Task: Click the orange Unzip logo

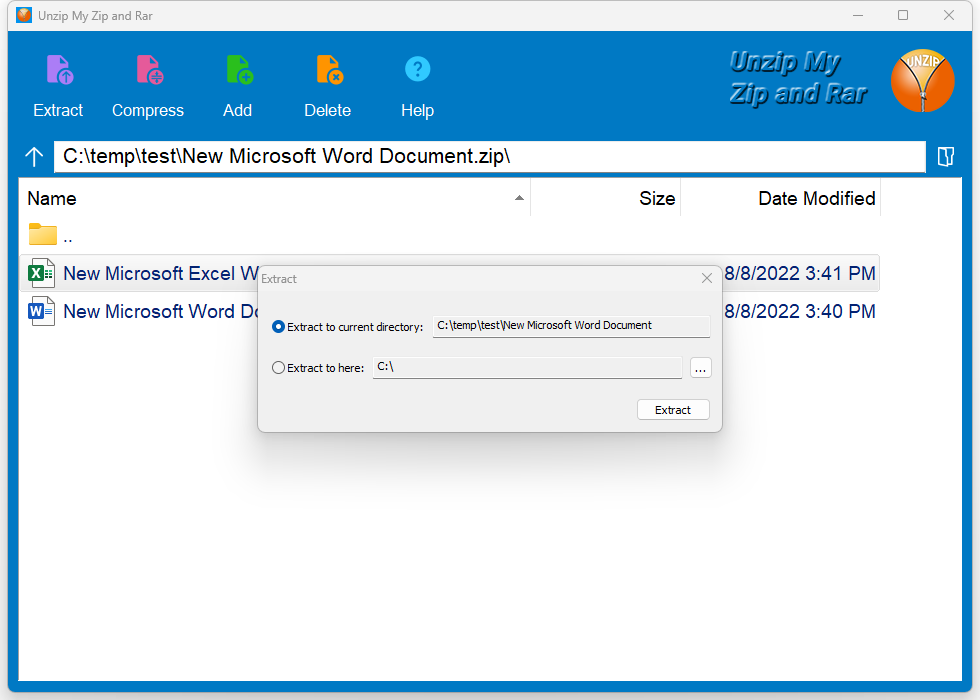Action: pyautogui.click(x=922, y=81)
